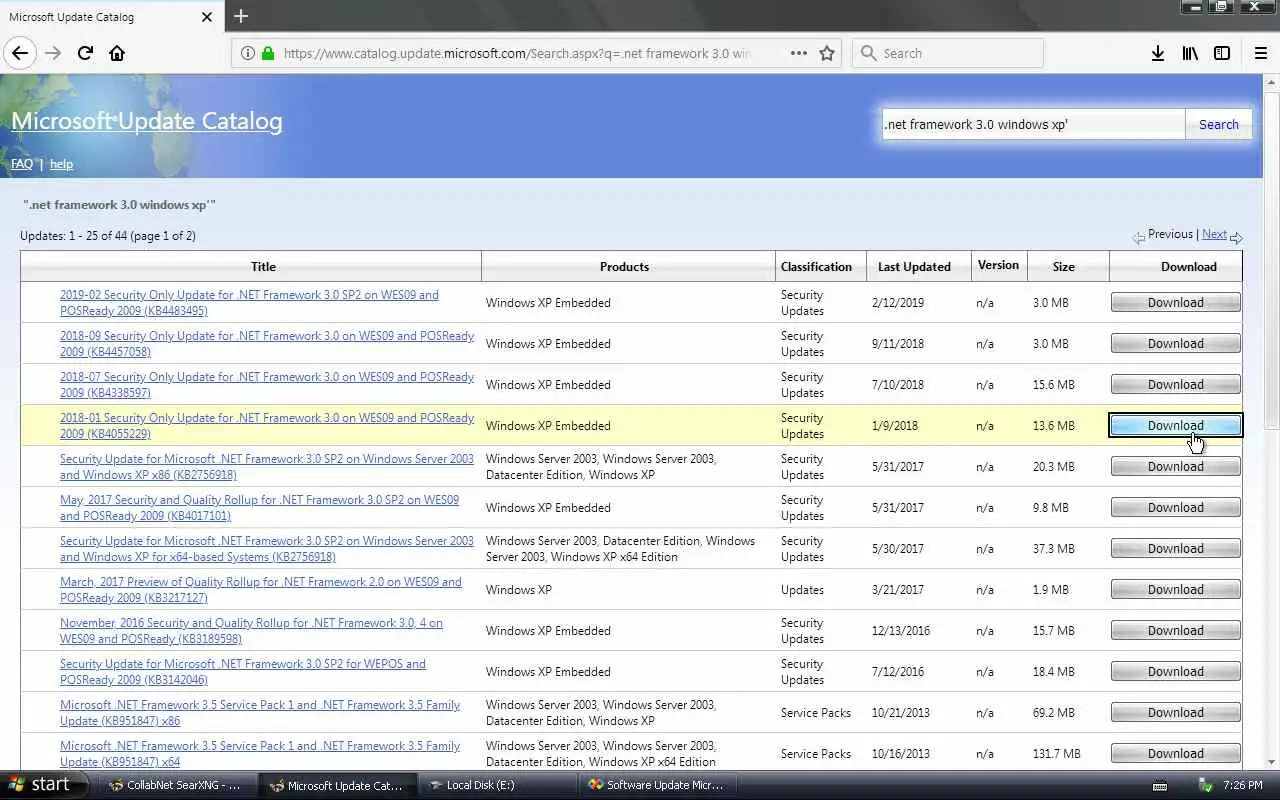
Task: Open the KB2756918 x64-based update link
Action: [267, 549]
